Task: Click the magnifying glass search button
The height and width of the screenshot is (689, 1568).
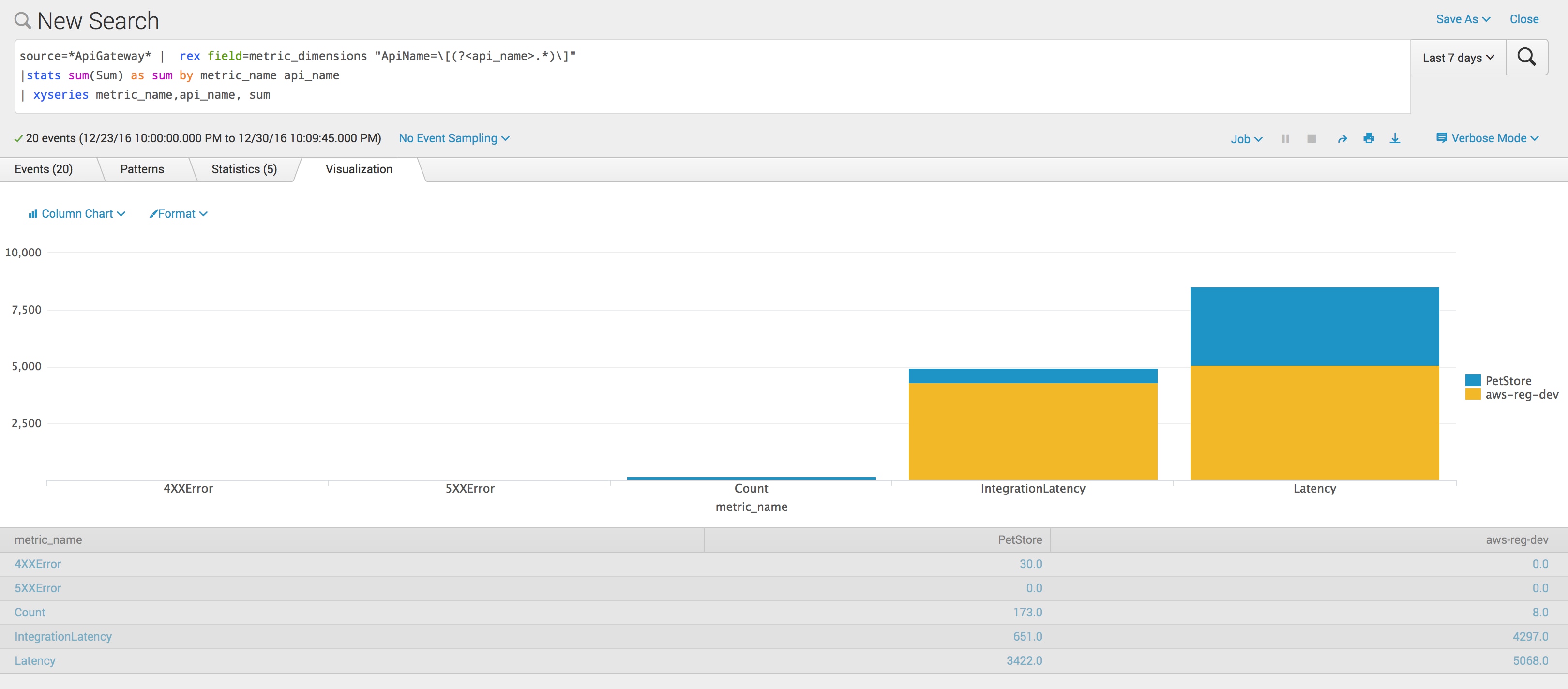Action: pos(1526,57)
